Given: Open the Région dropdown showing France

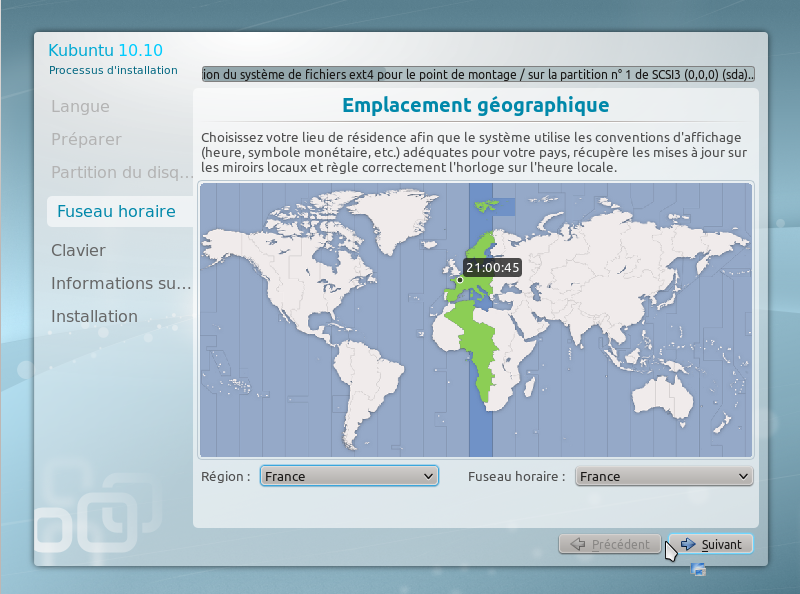Looking at the screenshot, I should 349,476.
